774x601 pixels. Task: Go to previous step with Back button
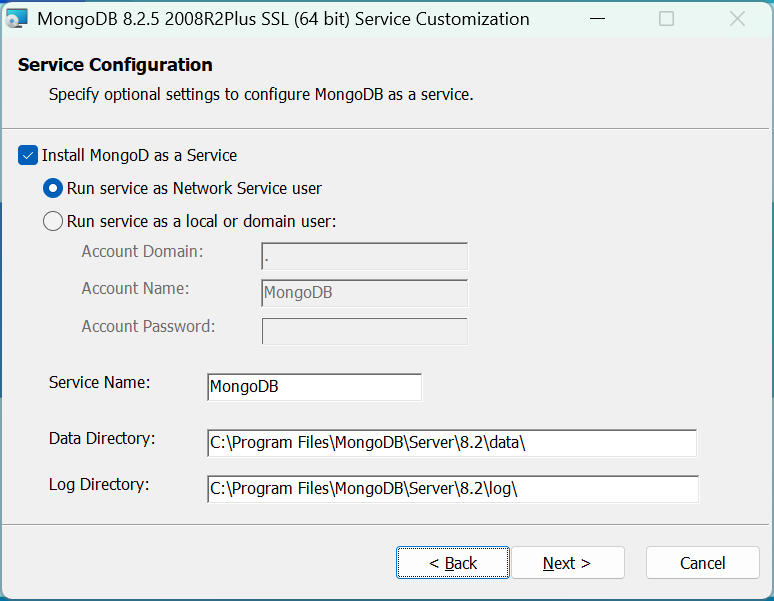click(x=453, y=563)
